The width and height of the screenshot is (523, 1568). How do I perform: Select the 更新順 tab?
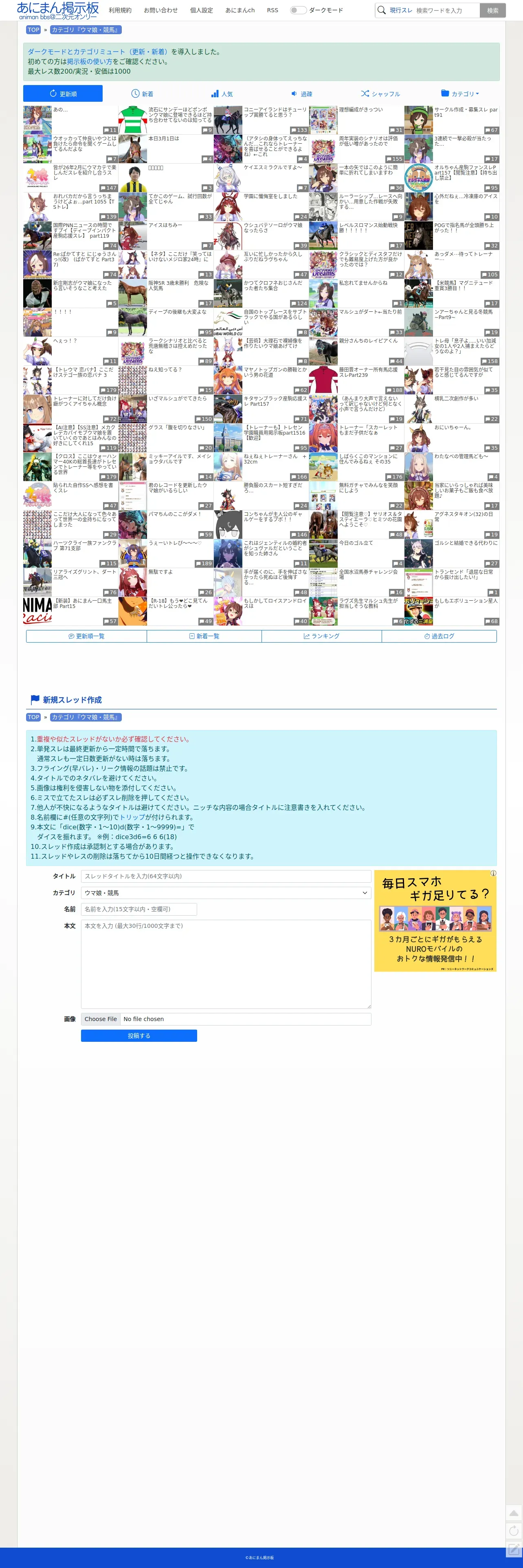tap(63, 94)
